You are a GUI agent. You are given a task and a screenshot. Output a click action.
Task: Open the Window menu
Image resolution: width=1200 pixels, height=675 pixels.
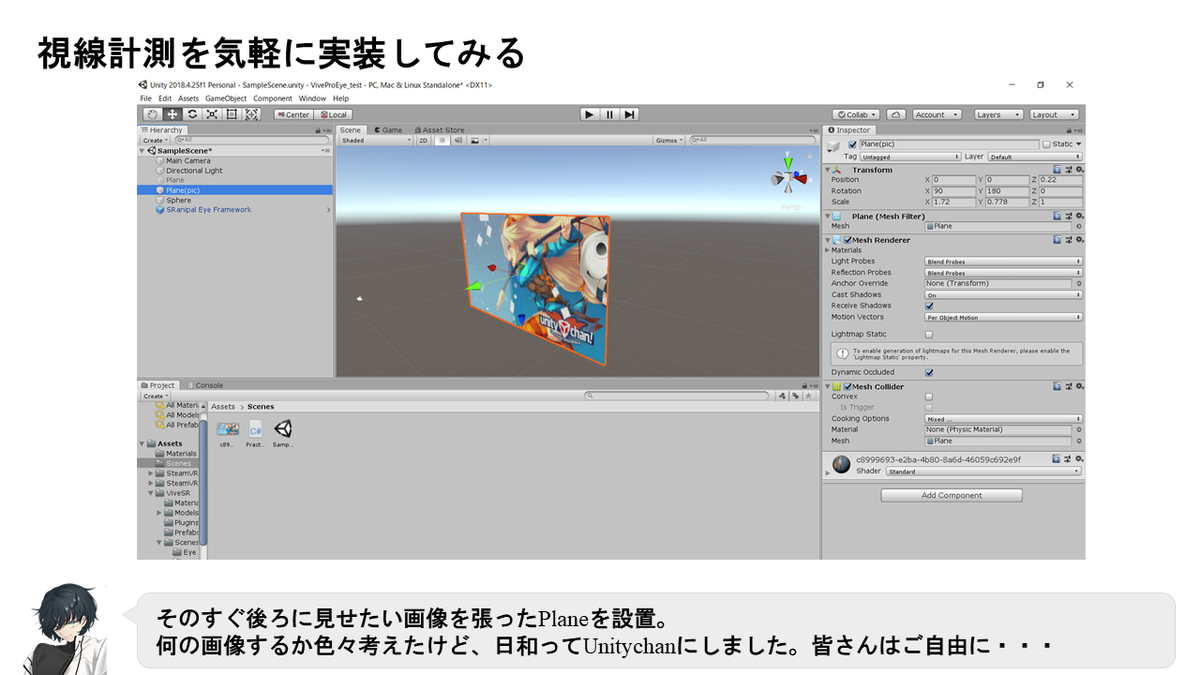(x=312, y=98)
